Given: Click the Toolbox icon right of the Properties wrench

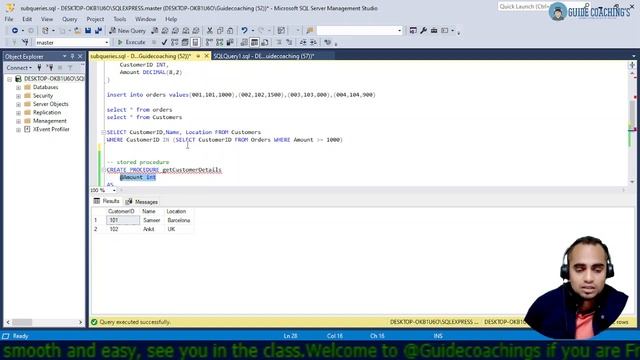Looking at the screenshot, I should (x=434, y=31).
